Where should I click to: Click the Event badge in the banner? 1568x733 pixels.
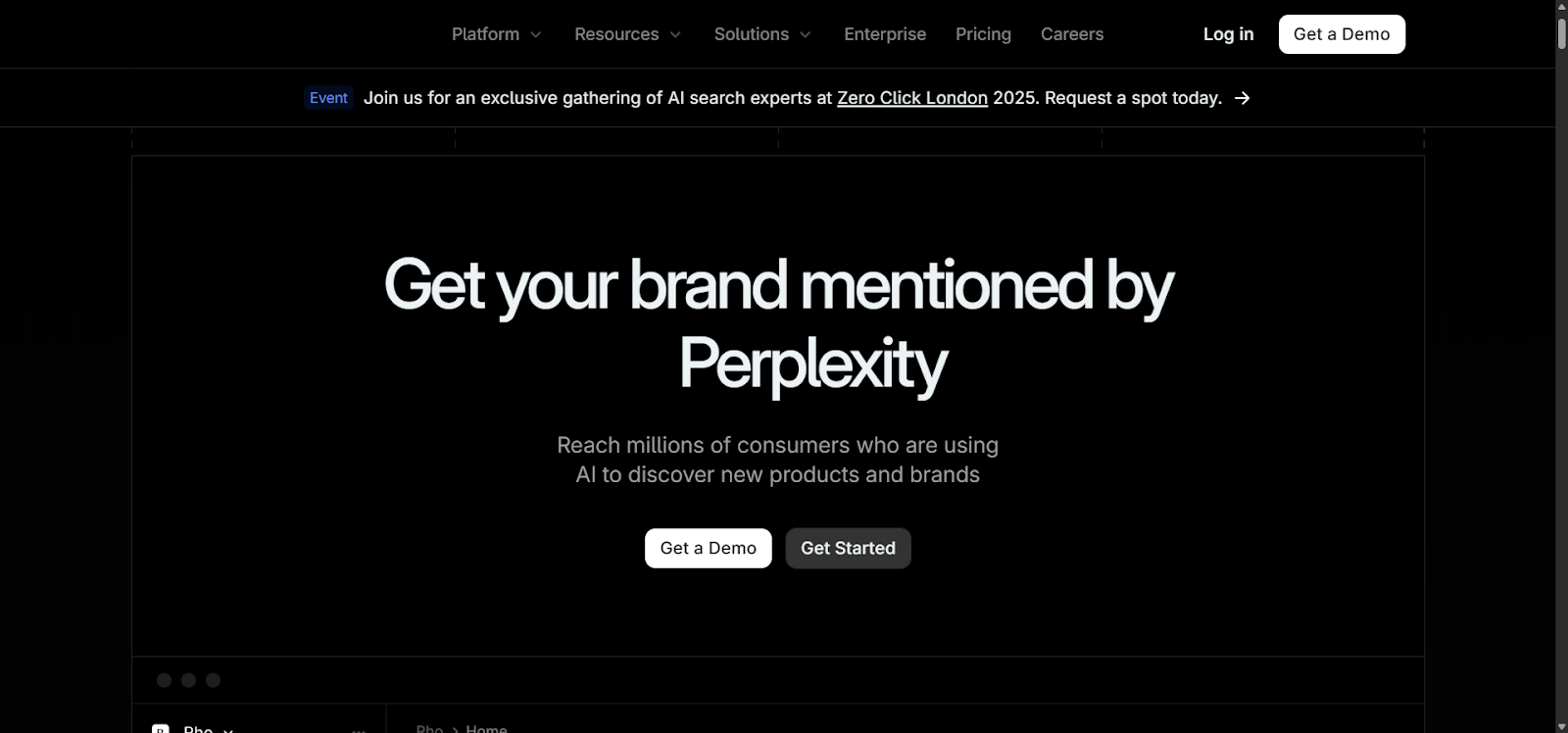pos(328,97)
